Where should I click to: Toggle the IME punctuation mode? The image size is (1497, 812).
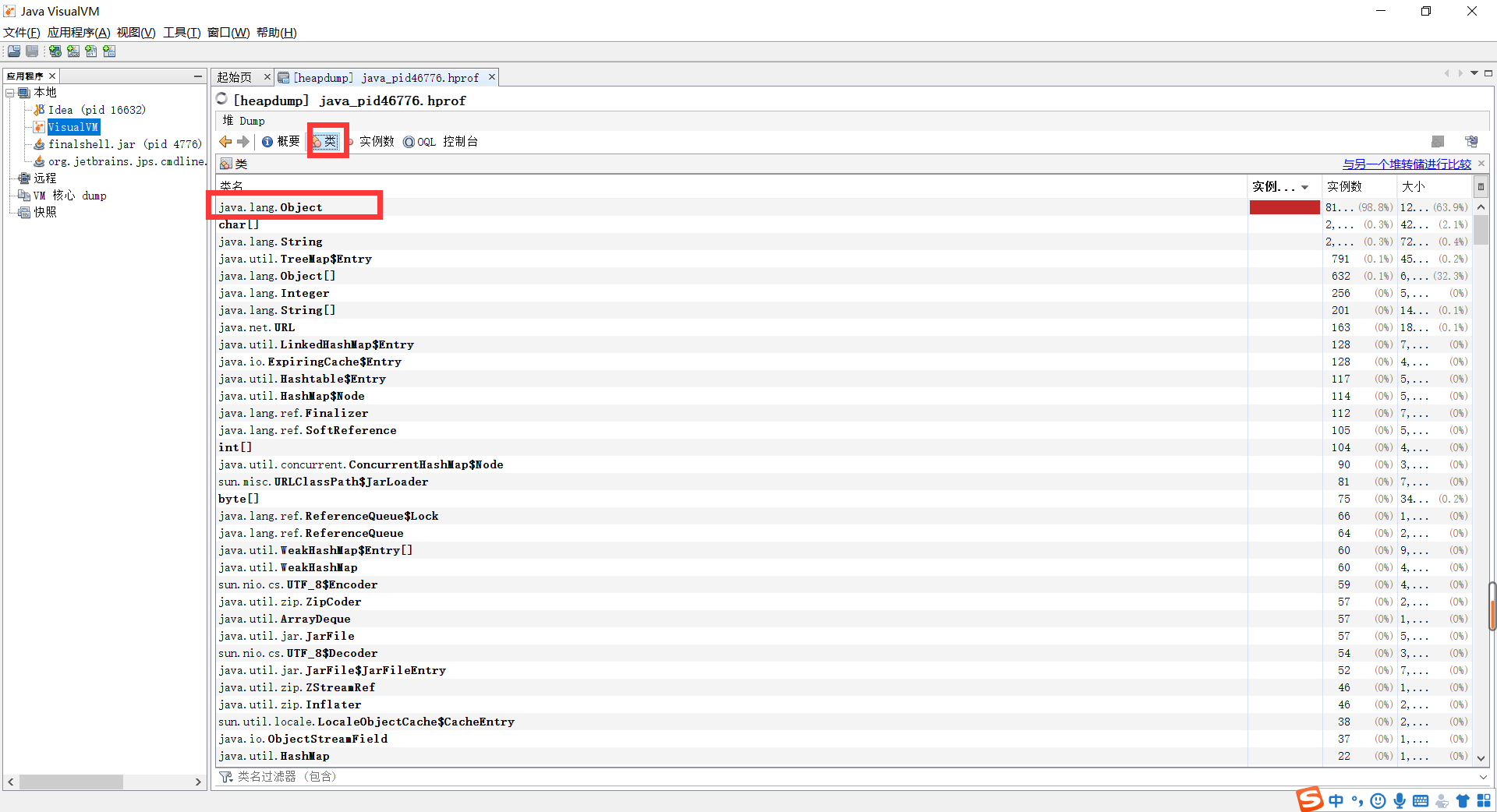(1357, 801)
